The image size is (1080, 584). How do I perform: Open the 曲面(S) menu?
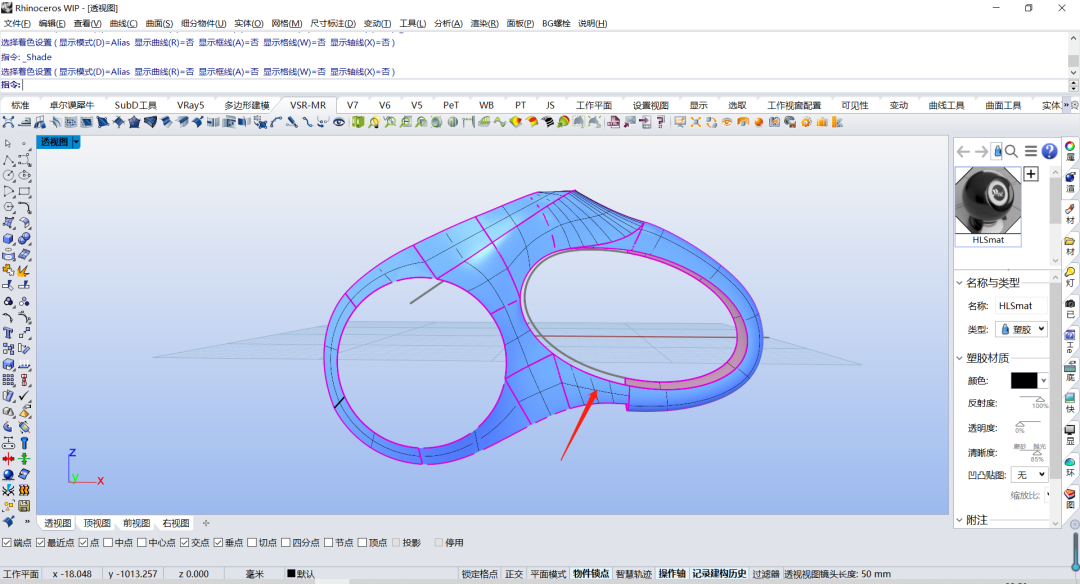point(159,23)
